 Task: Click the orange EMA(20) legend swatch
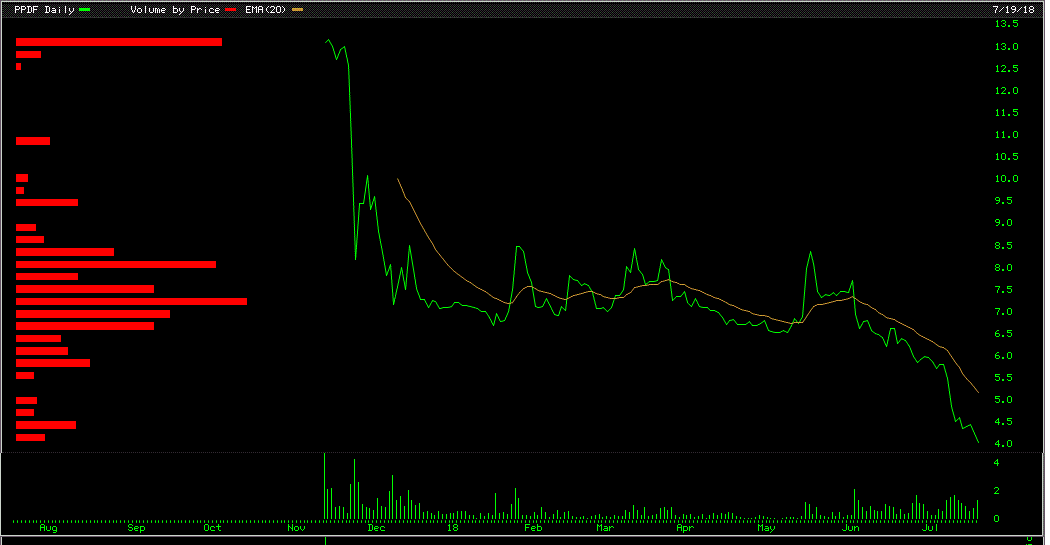(x=297, y=9)
